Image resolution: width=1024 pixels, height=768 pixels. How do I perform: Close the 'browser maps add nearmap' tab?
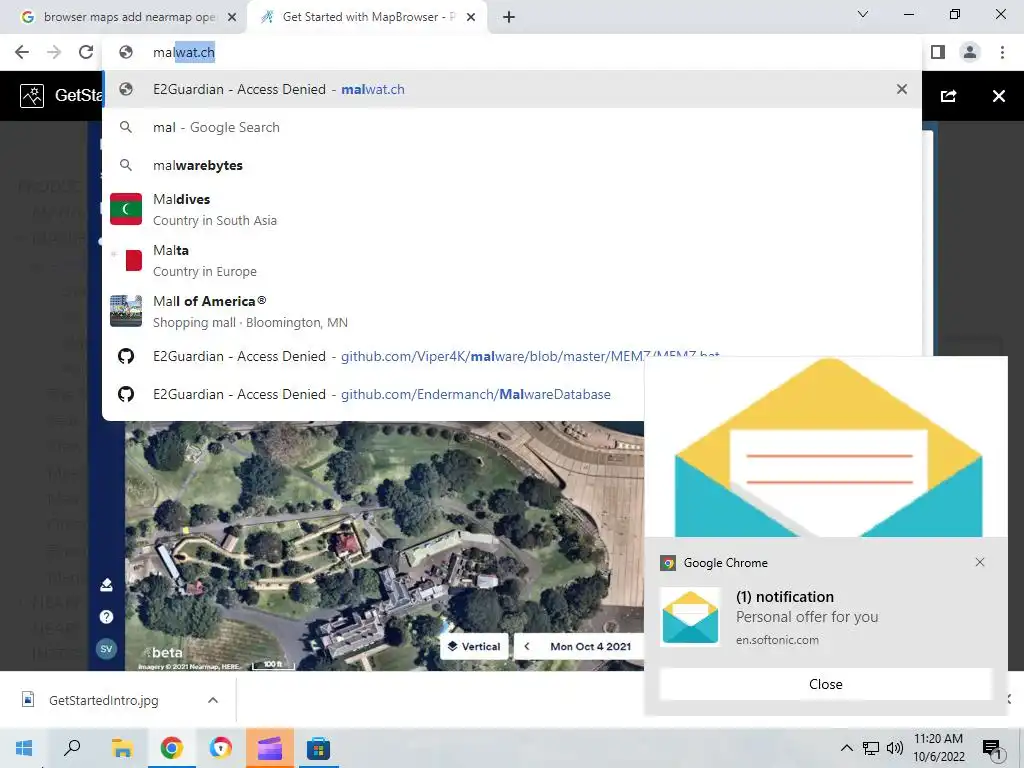tap(232, 18)
